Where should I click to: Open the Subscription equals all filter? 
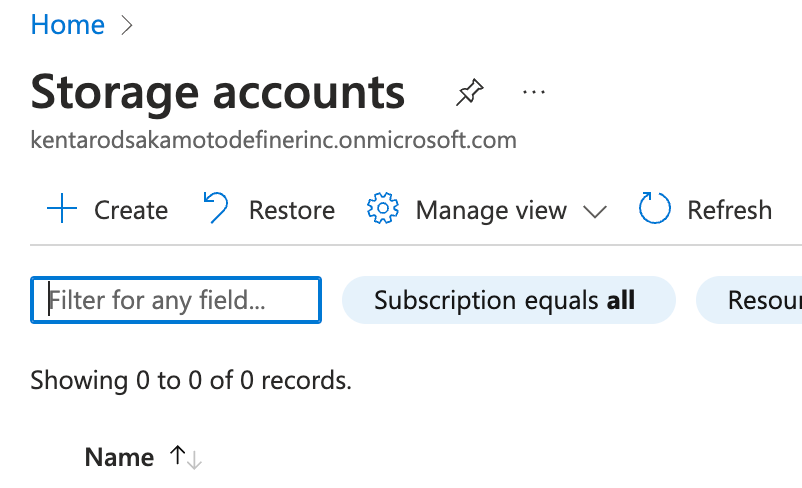[x=508, y=300]
